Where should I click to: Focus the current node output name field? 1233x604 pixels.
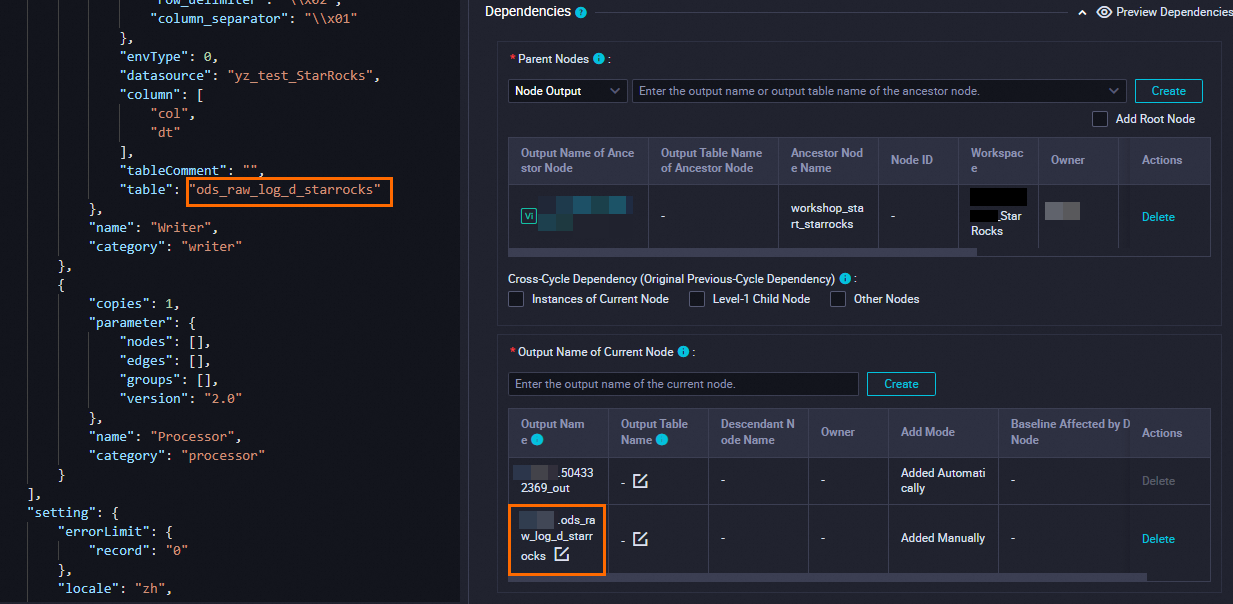coord(683,384)
